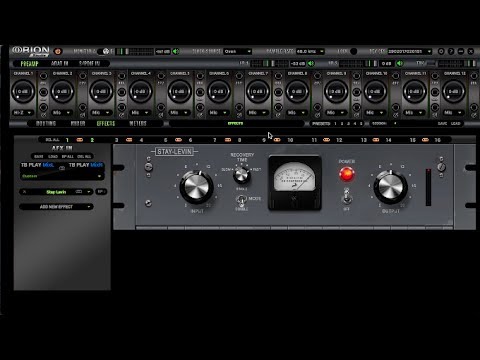This screenshot has height=360, width=480.
Task: Click the Channel 12 gain knob
Action: (454, 91)
